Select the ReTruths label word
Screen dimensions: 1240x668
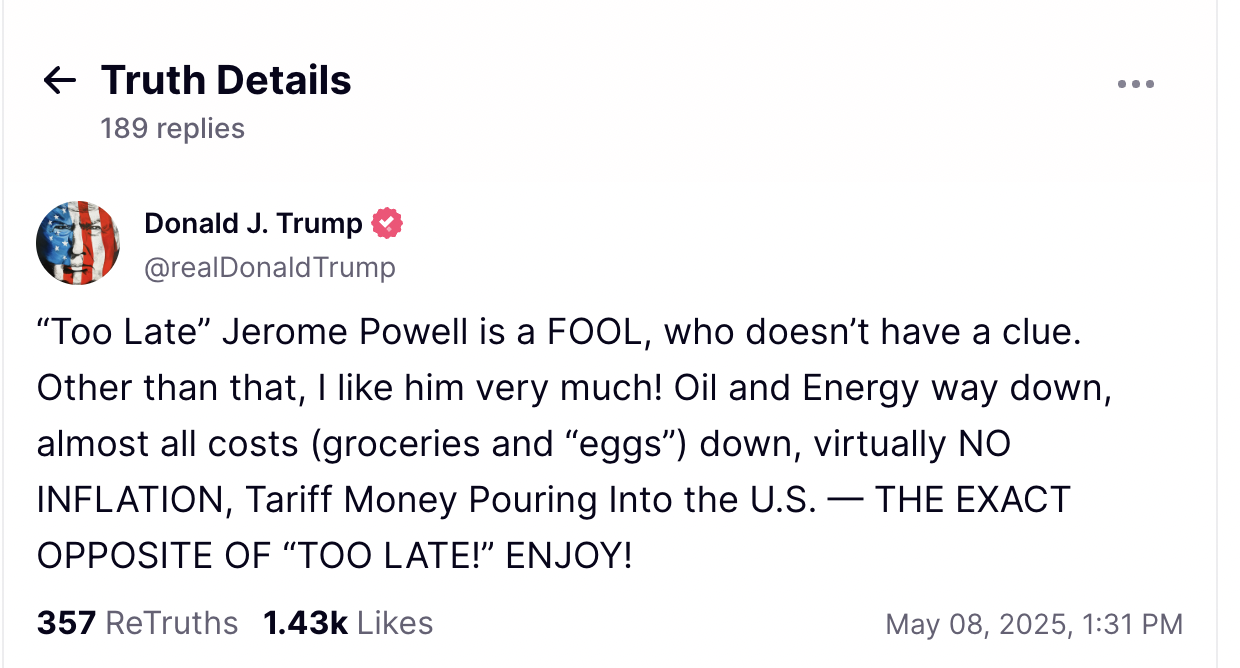click(x=172, y=623)
